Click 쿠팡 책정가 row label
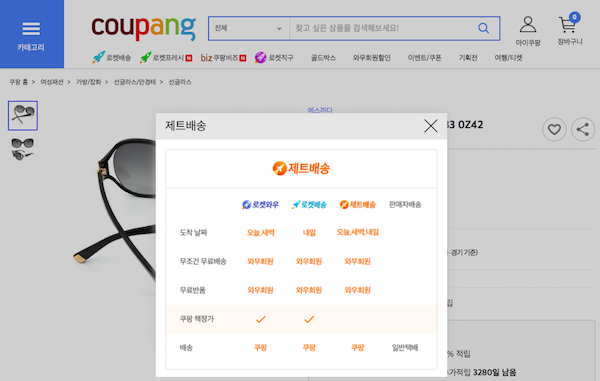The height and width of the screenshot is (381, 600). click(x=197, y=319)
